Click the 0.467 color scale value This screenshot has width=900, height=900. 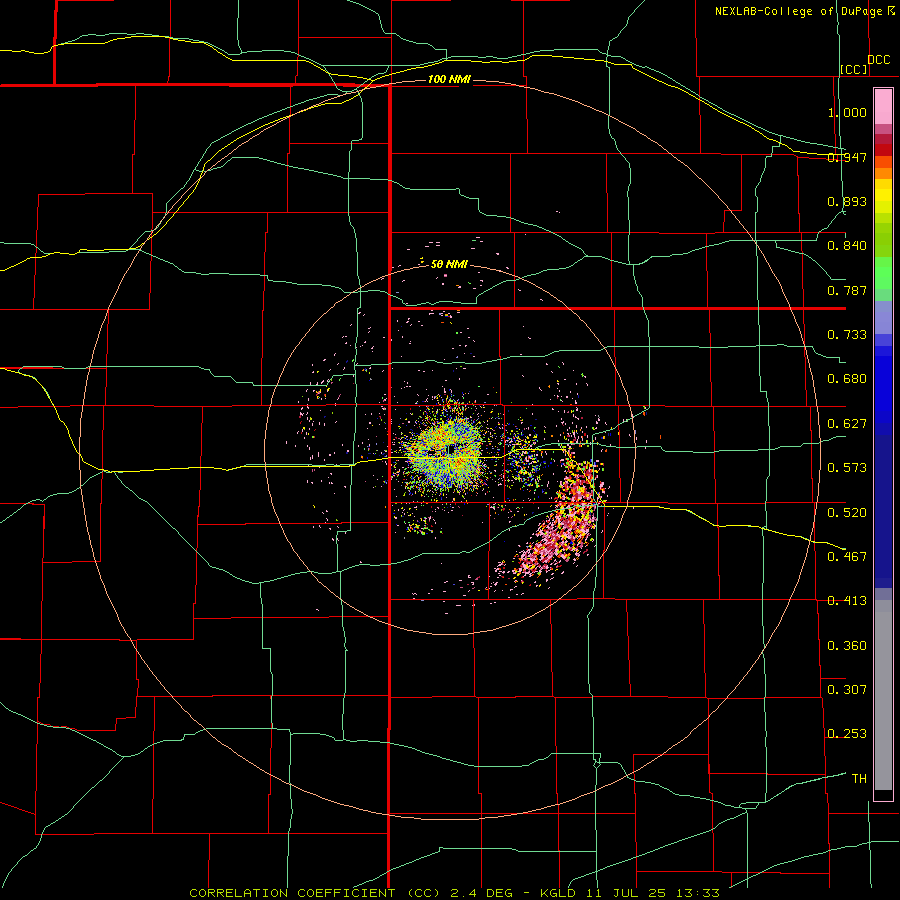coord(847,557)
